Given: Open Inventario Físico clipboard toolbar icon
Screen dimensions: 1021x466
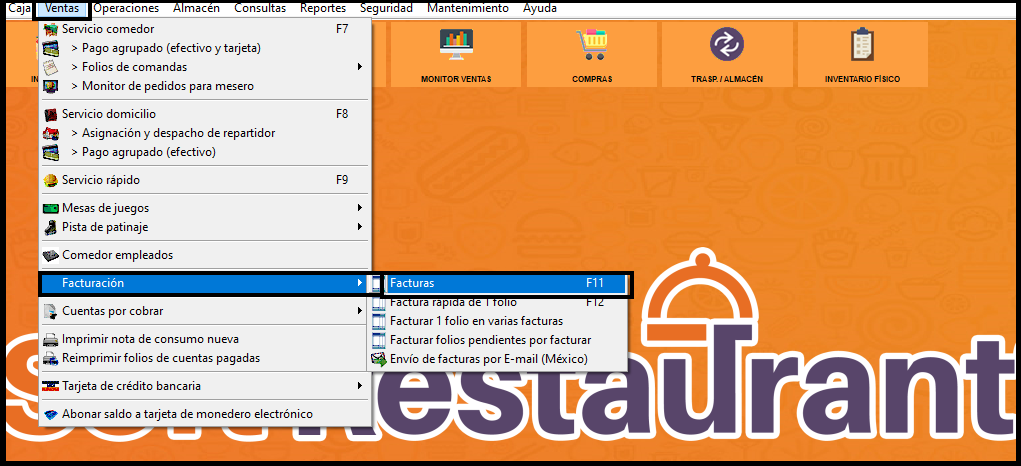Looking at the screenshot, I should pos(862,44).
